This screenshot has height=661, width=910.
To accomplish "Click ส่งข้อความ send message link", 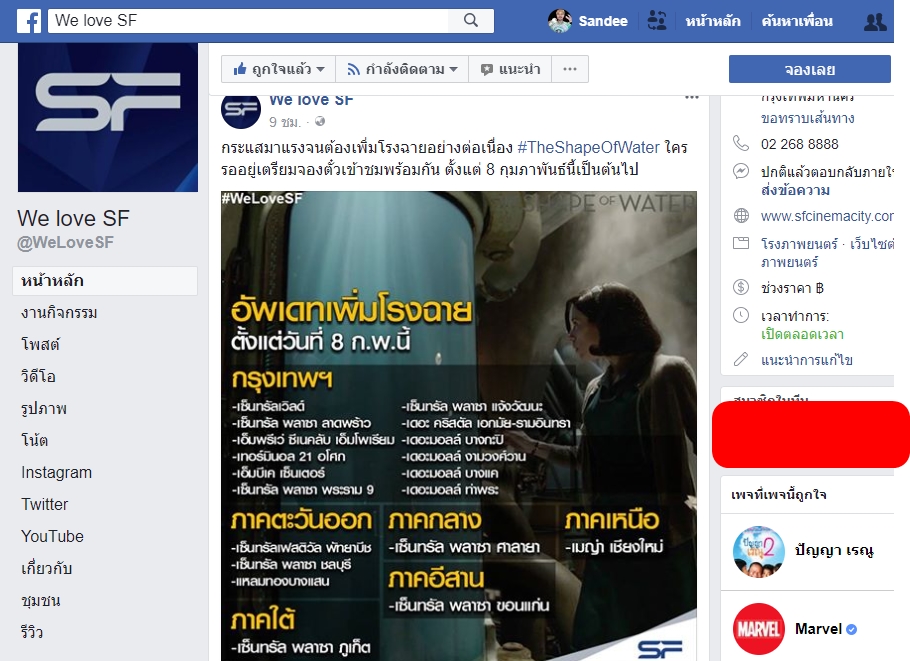I will coord(795,190).
